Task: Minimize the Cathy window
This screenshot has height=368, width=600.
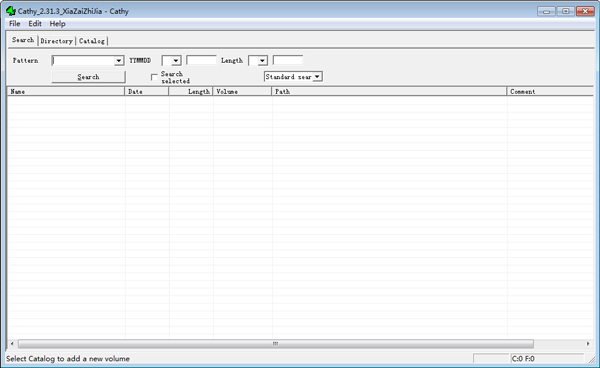Action: pyautogui.click(x=546, y=11)
